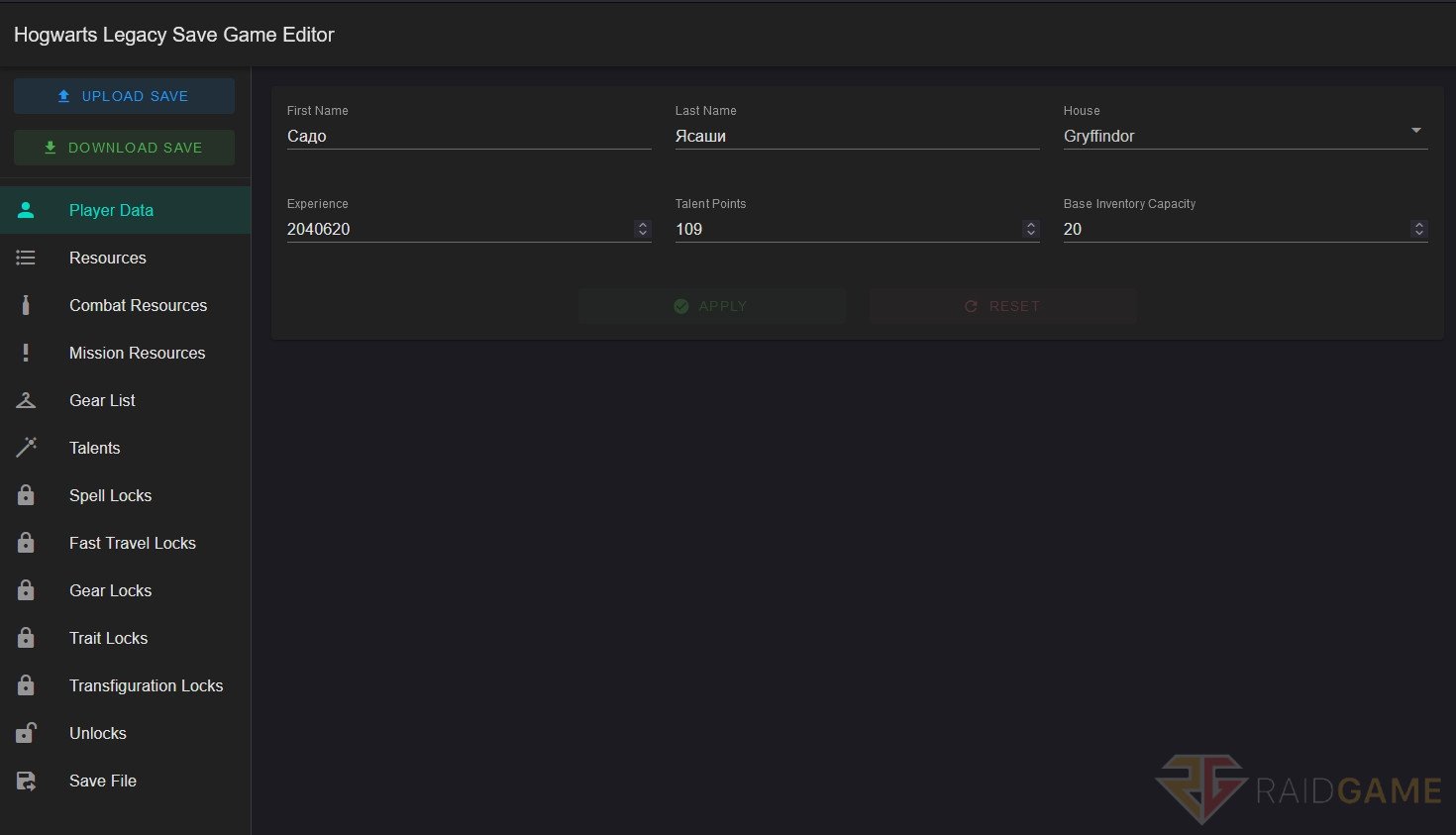Viewport: 1456px width, 835px height.
Task: Go to Mission Resources
Action: click(125, 353)
